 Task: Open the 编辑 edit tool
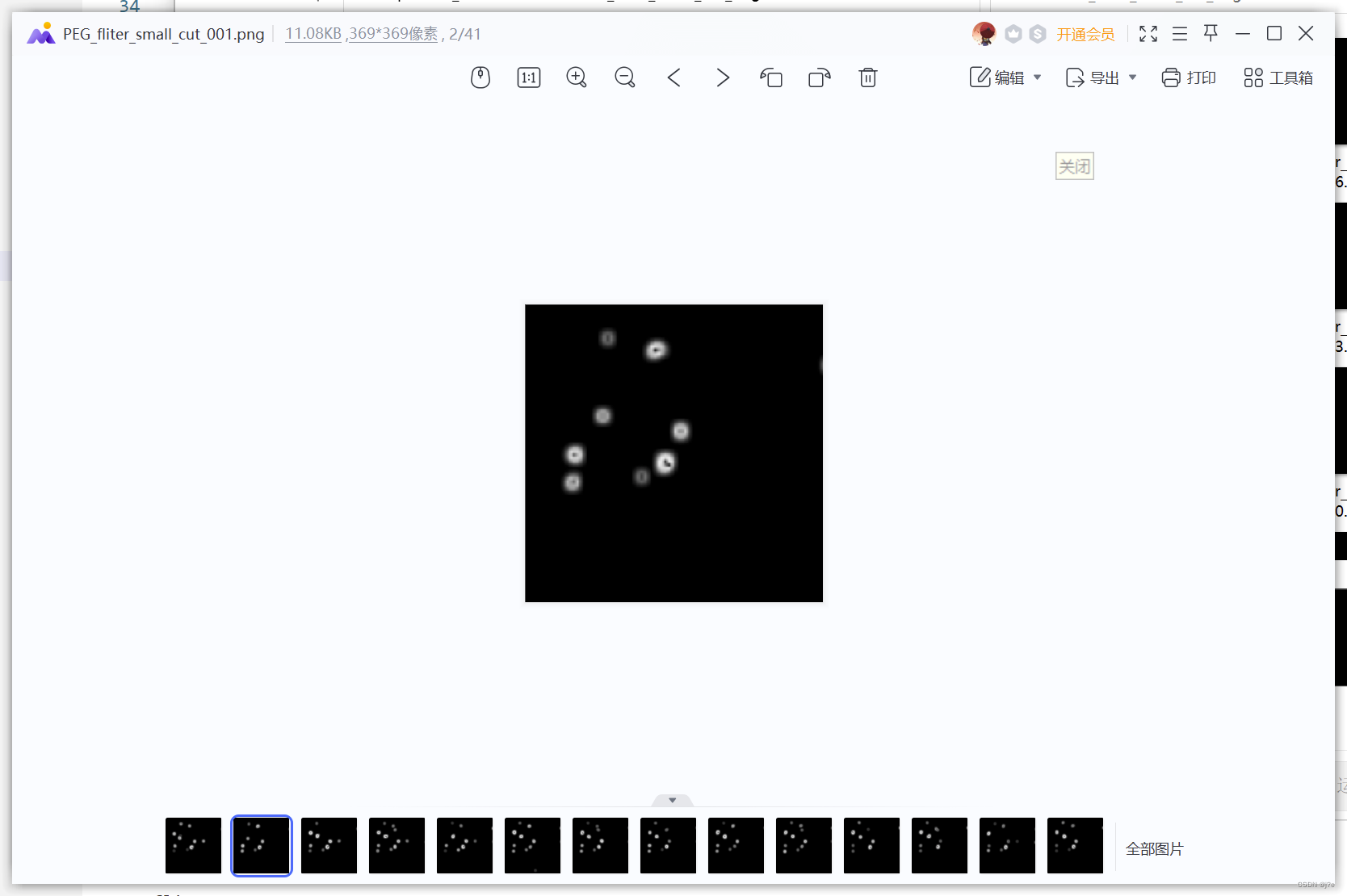997,77
